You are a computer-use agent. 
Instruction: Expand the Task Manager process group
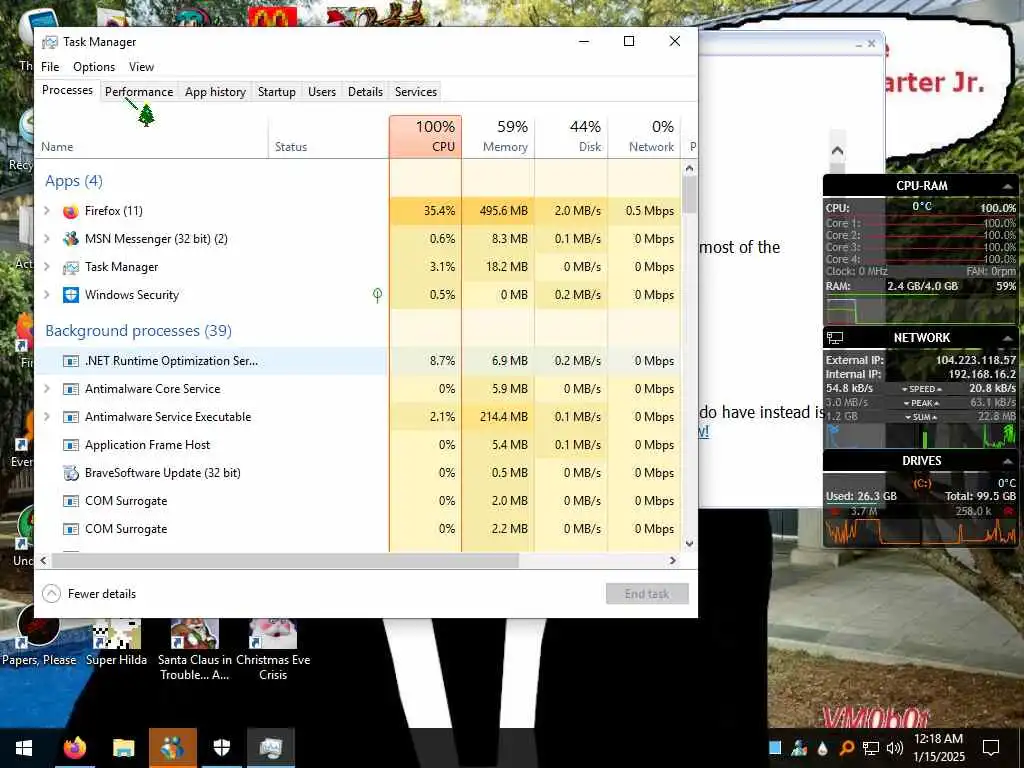click(47, 267)
